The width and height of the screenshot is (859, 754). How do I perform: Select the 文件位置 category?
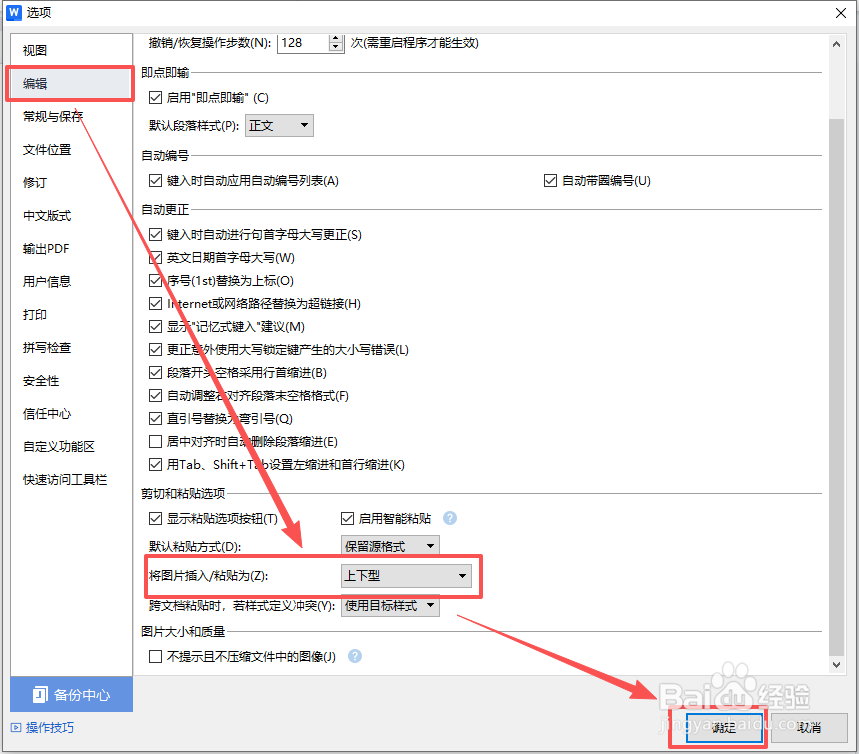coord(71,150)
